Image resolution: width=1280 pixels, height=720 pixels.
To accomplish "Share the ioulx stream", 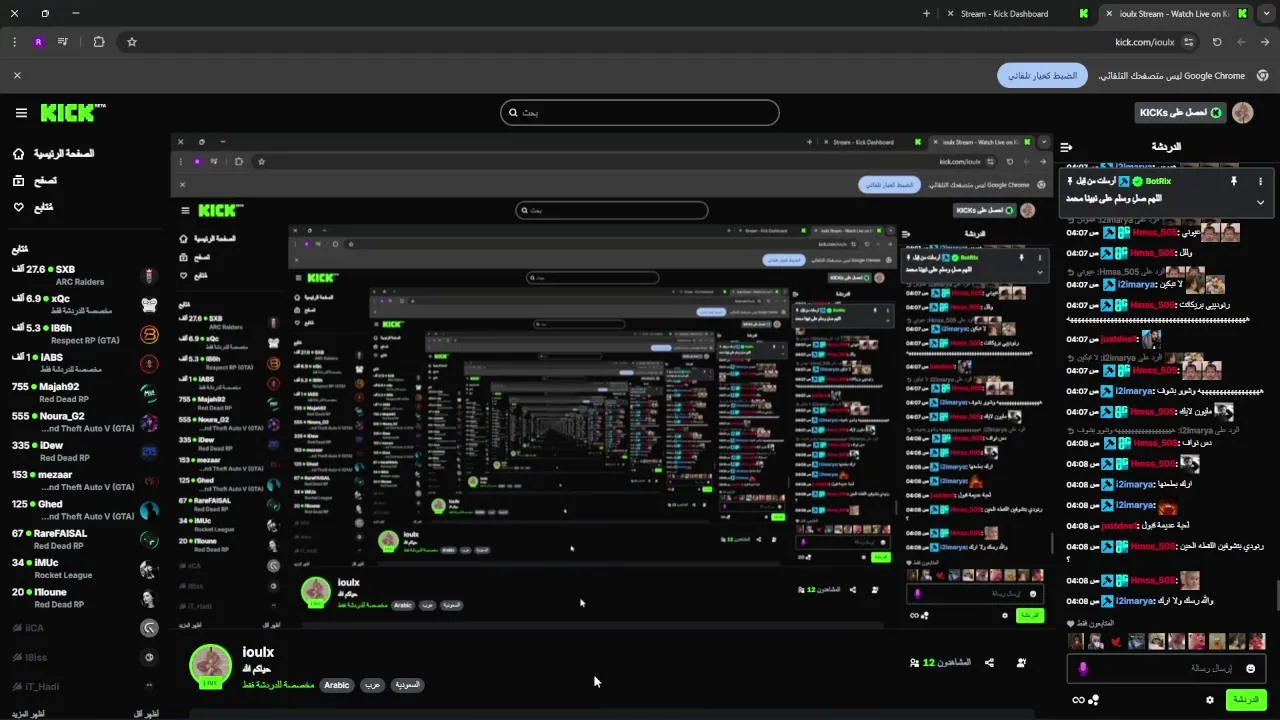I will coord(989,663).
